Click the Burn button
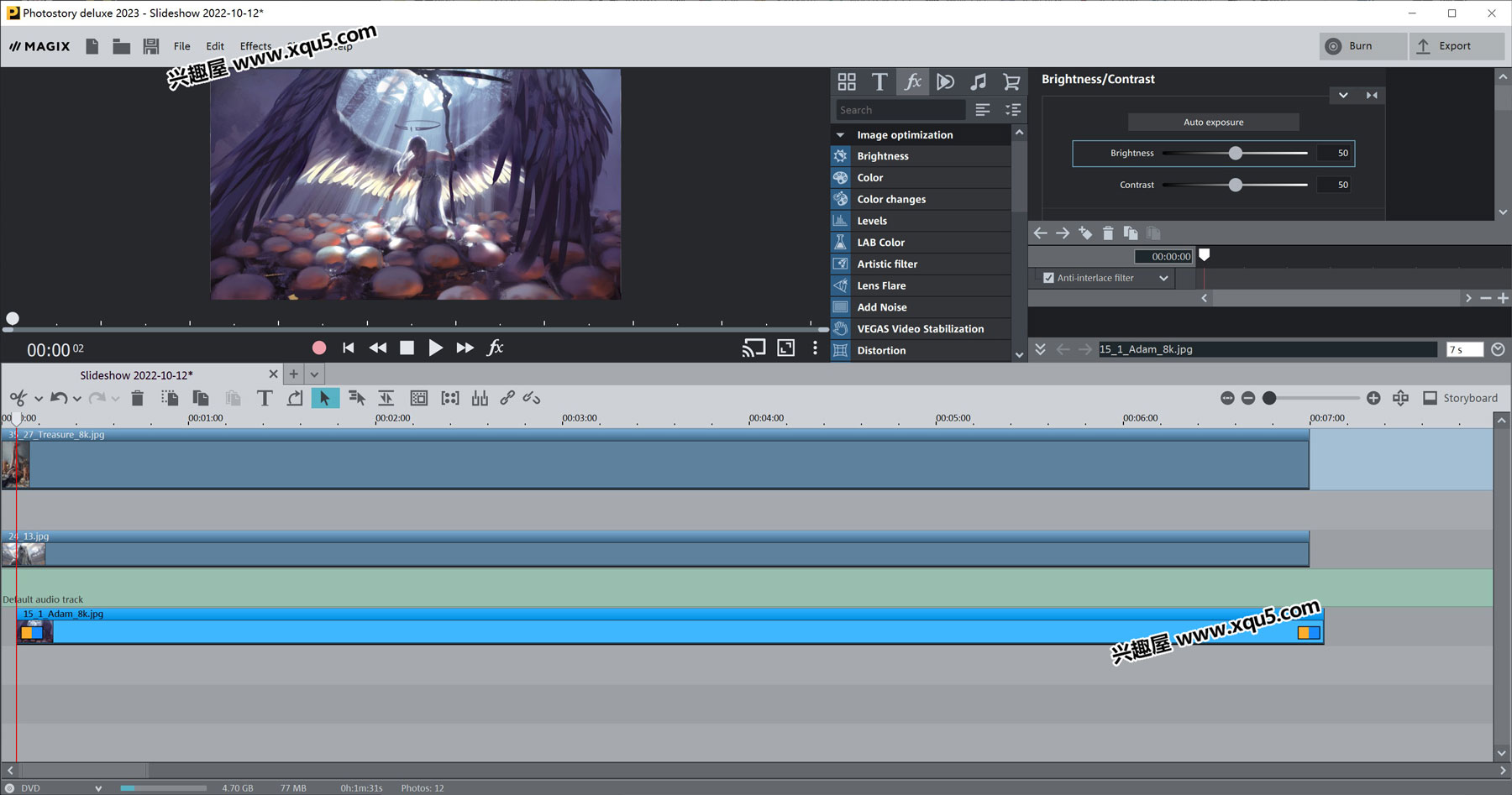 (x=1362, y=46)
